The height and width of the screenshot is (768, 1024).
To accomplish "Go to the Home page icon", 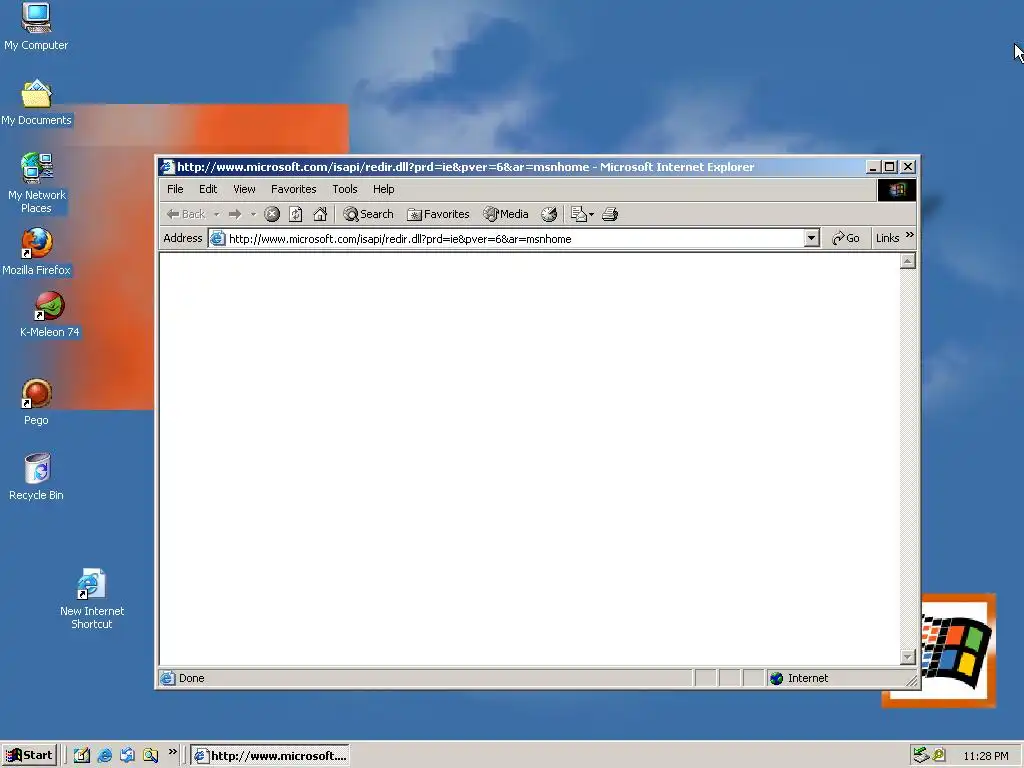I will pos(320,214).
